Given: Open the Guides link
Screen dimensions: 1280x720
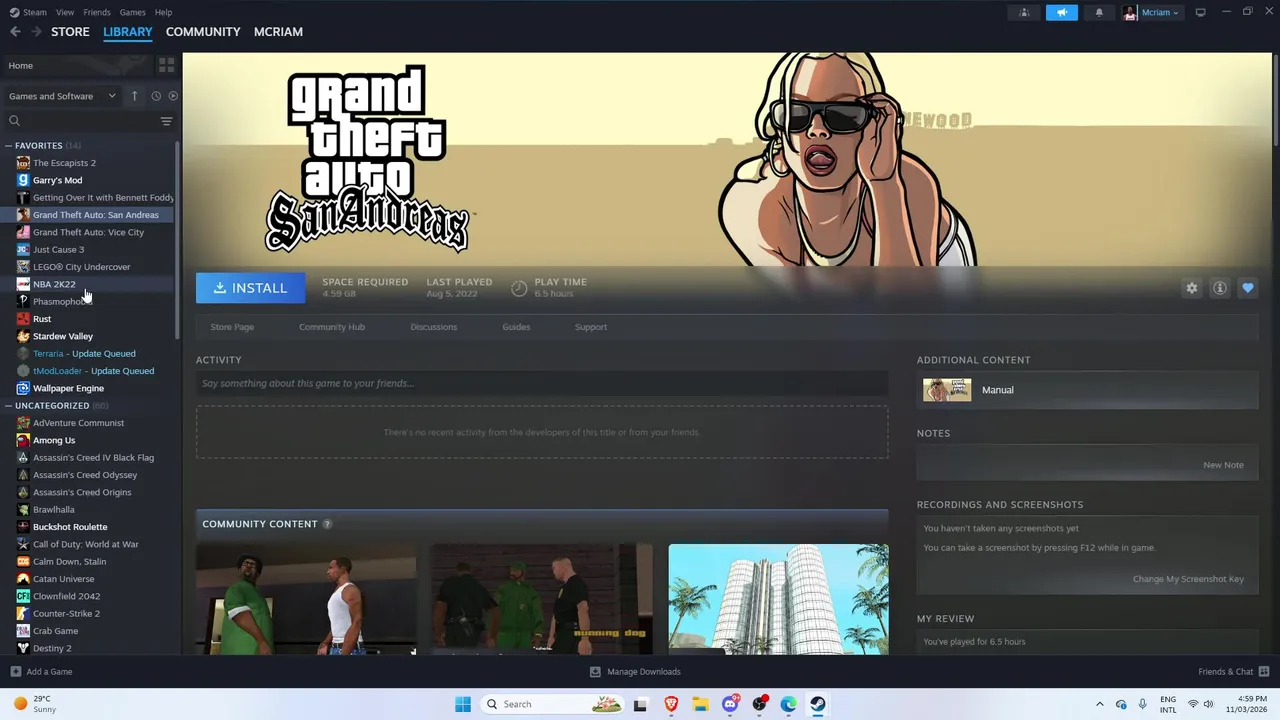Looking at the screenshot, I should 516,327.
